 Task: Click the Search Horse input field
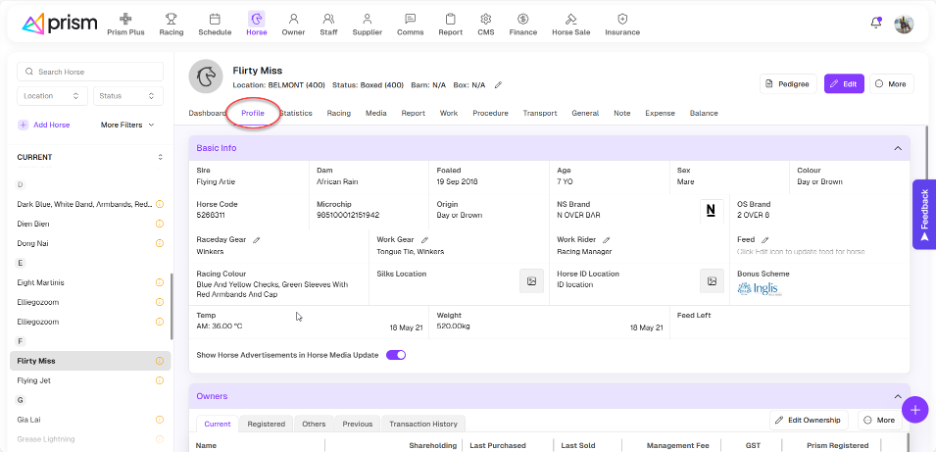point(90,72)
